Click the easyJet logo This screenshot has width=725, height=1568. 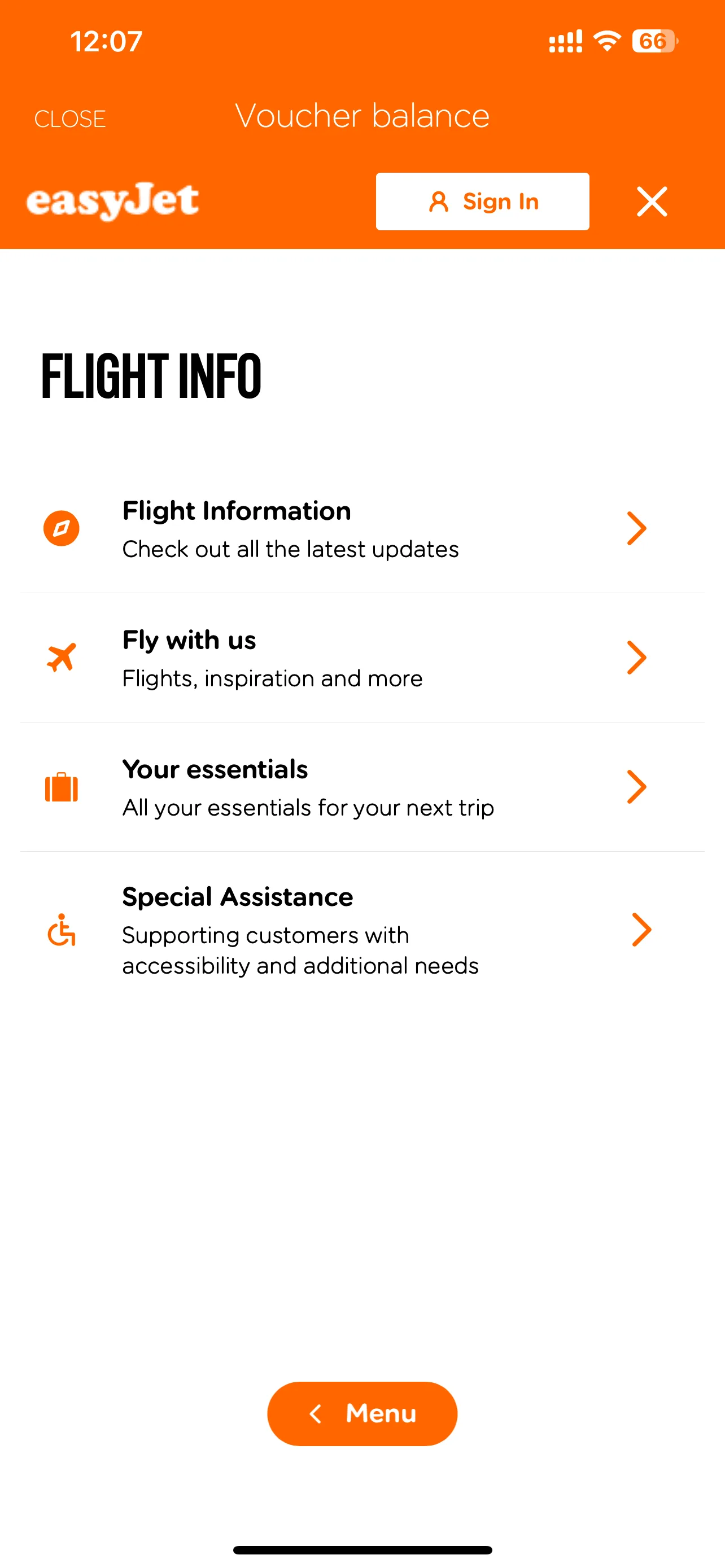point(112,201)
